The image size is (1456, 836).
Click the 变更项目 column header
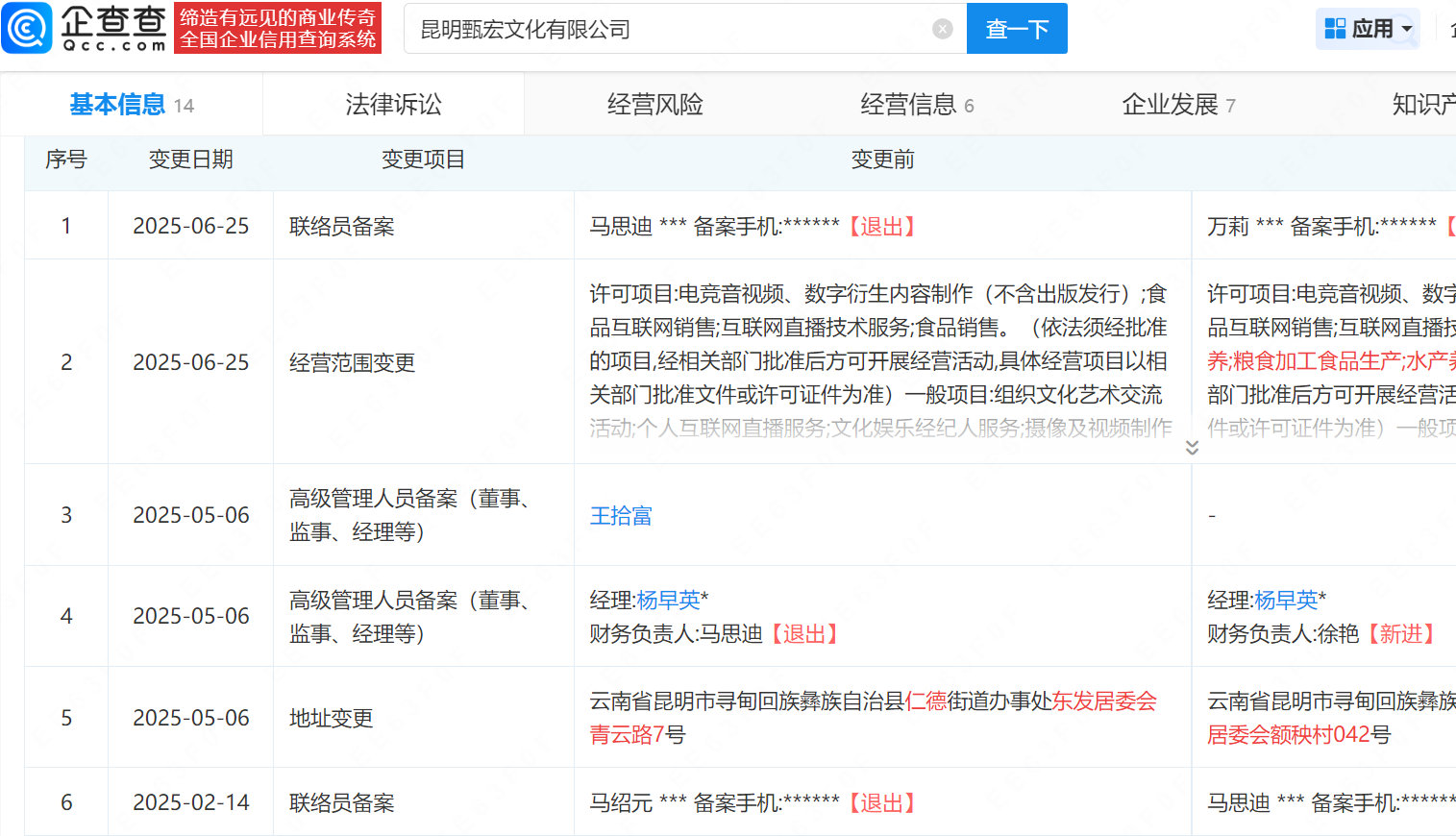pos(424,160)
